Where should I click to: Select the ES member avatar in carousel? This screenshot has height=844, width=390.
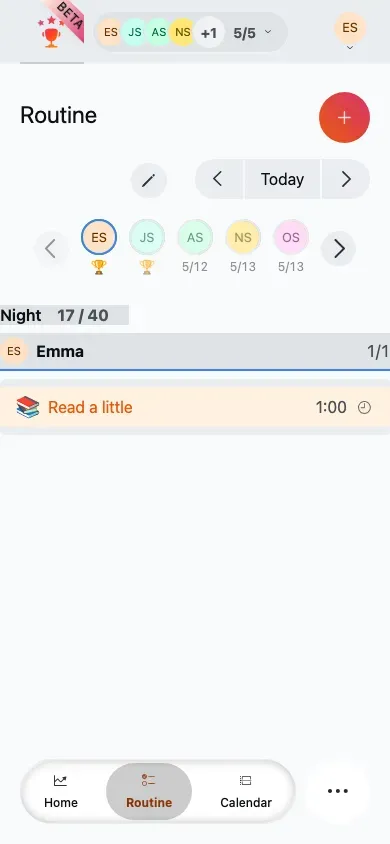(x=99, y=237)
